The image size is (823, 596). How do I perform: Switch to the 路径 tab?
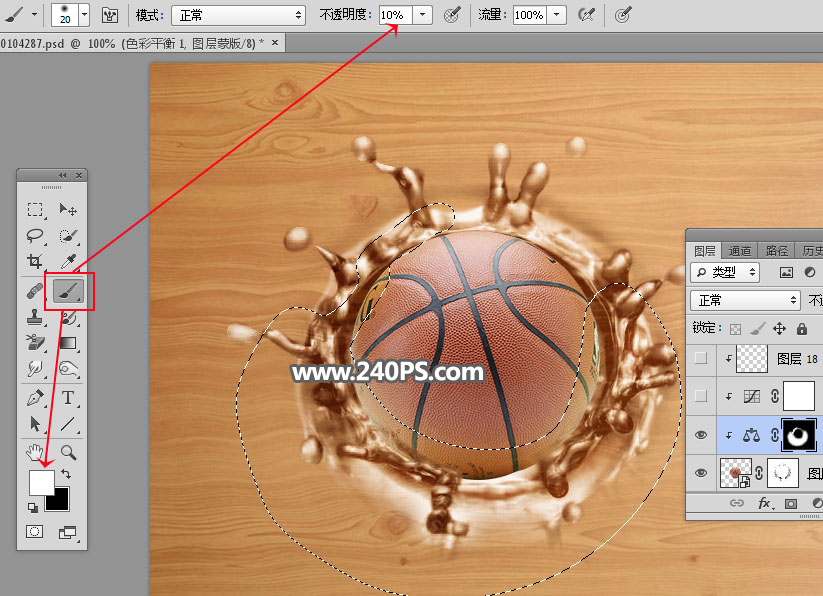776,251
